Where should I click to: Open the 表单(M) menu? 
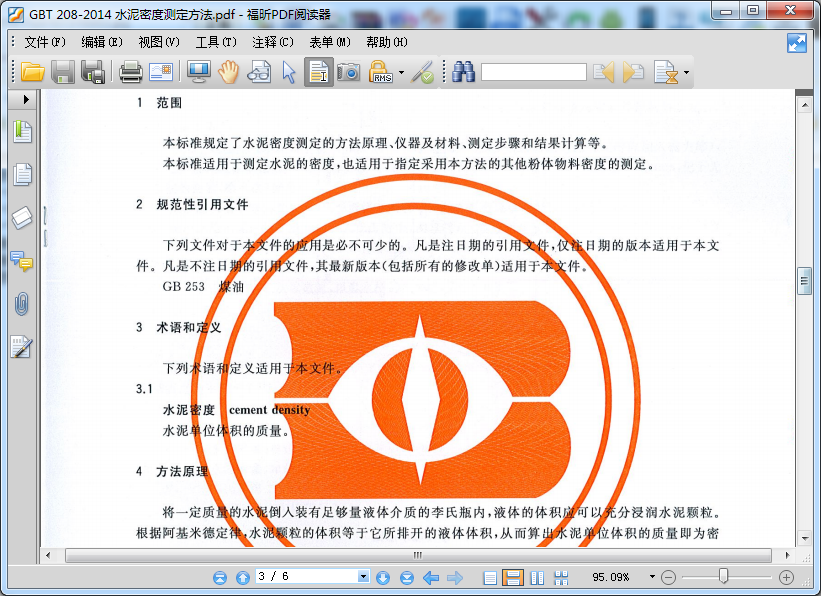(x=330, y=42)
